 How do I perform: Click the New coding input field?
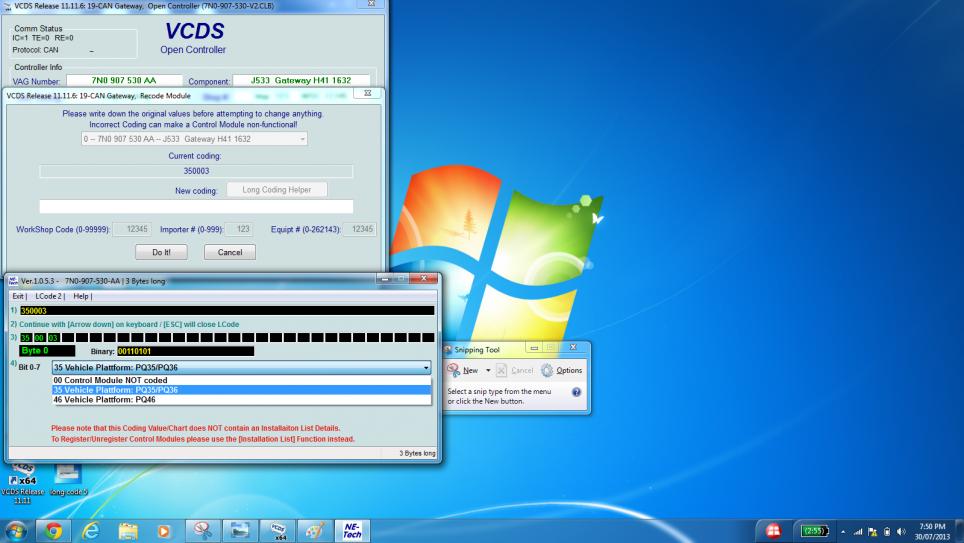click(196, 207)
